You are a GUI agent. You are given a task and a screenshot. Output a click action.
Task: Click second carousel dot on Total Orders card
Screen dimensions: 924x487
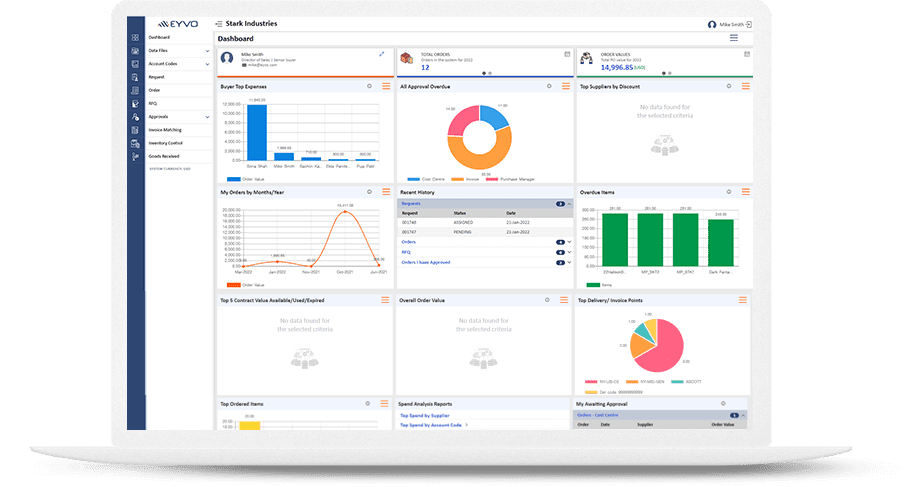point(490,73)
